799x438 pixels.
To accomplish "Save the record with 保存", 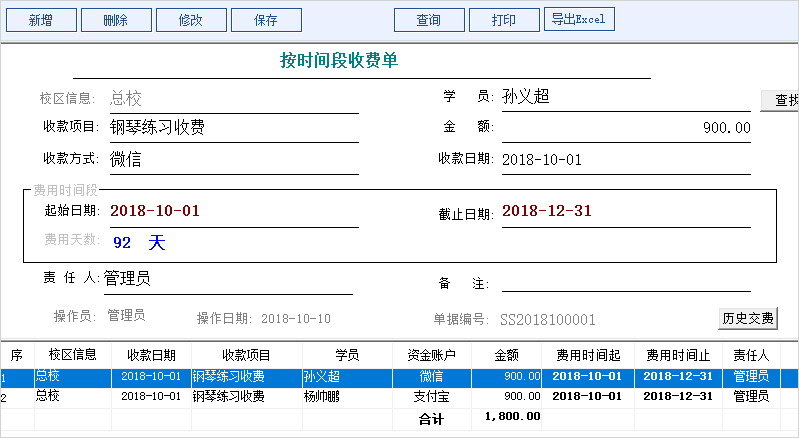I will click(x=266, y=20).
